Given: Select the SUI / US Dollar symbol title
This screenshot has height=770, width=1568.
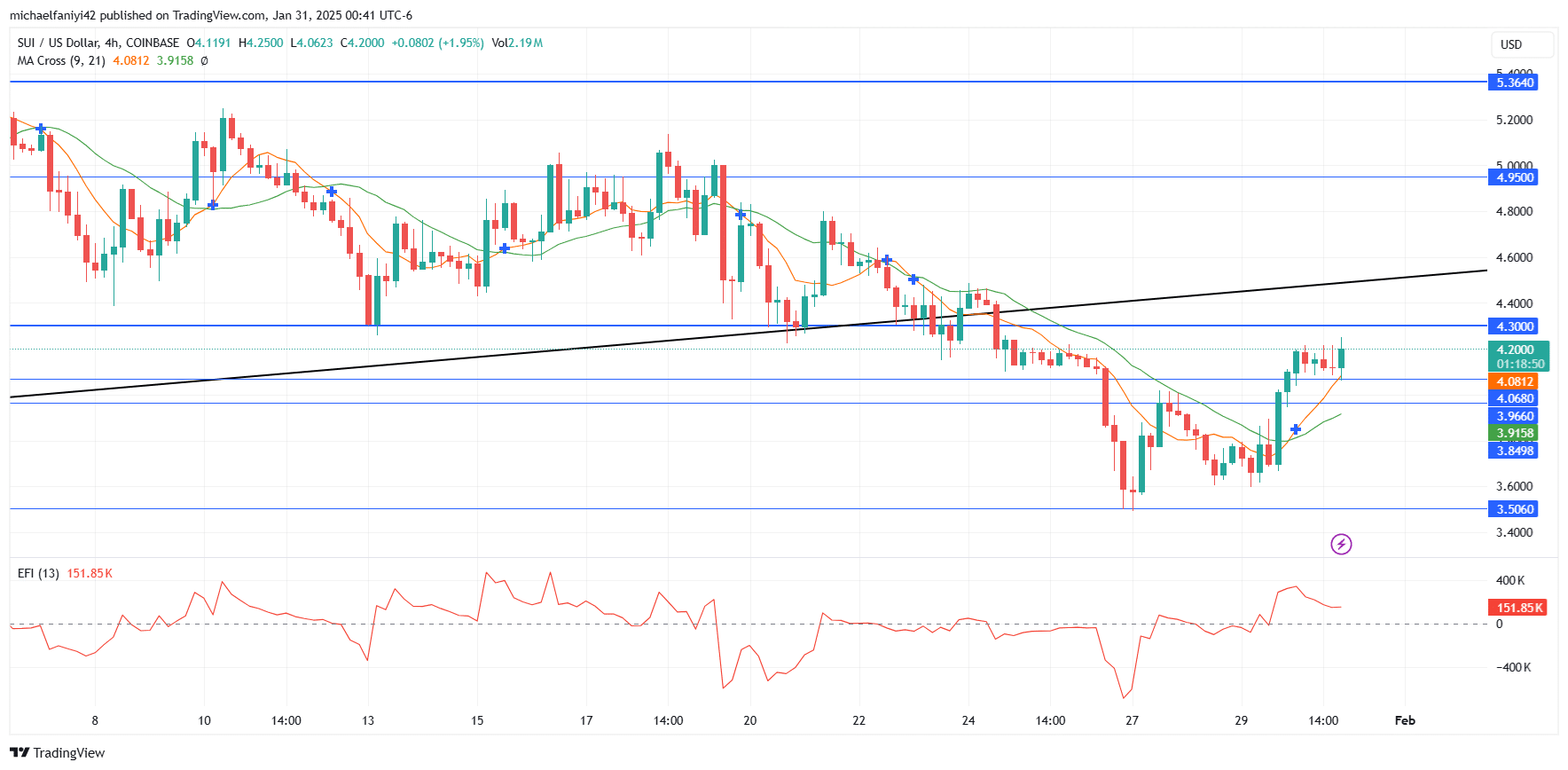Looking at the screenshot, I should coord(98,43).
